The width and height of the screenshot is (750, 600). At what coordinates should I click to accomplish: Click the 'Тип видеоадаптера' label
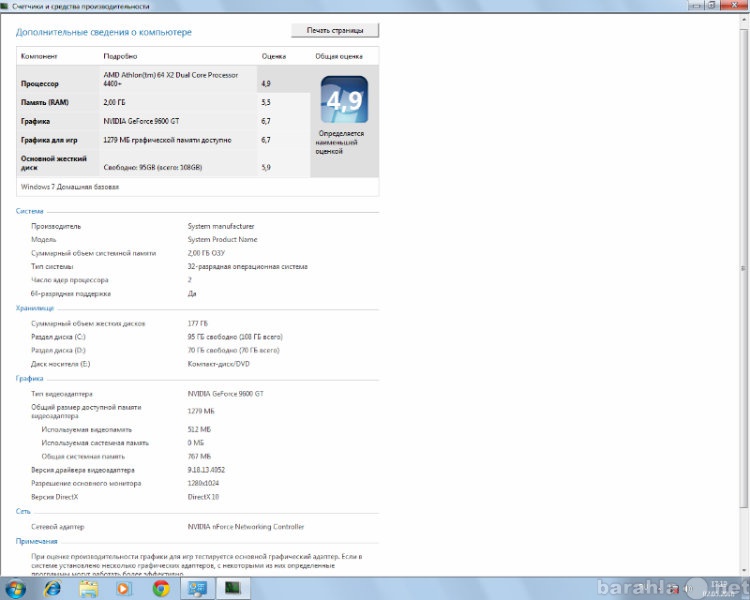pos(62,394)
